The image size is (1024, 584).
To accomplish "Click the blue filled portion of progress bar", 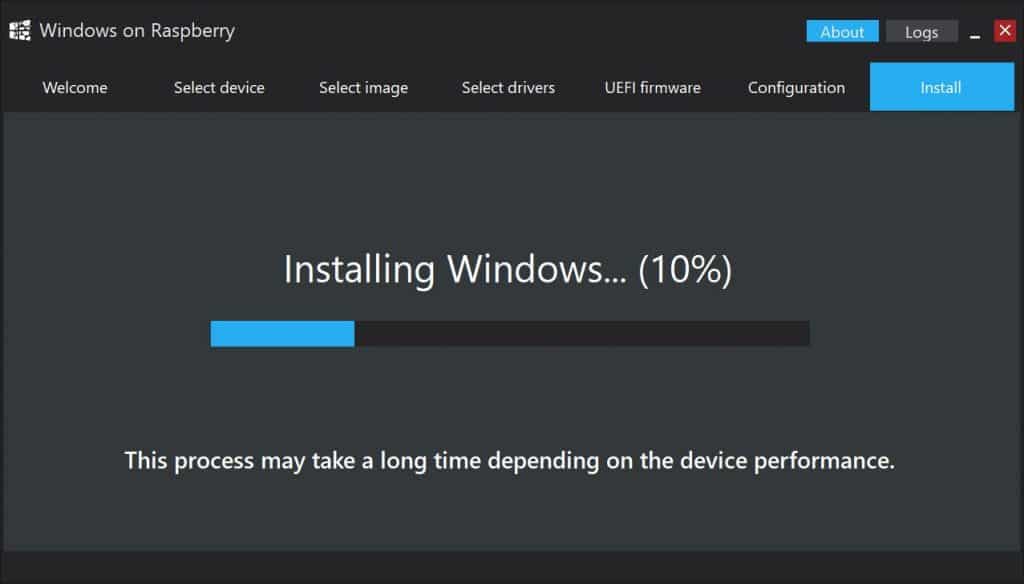I will pyautogui.click(x=282, y=334).
